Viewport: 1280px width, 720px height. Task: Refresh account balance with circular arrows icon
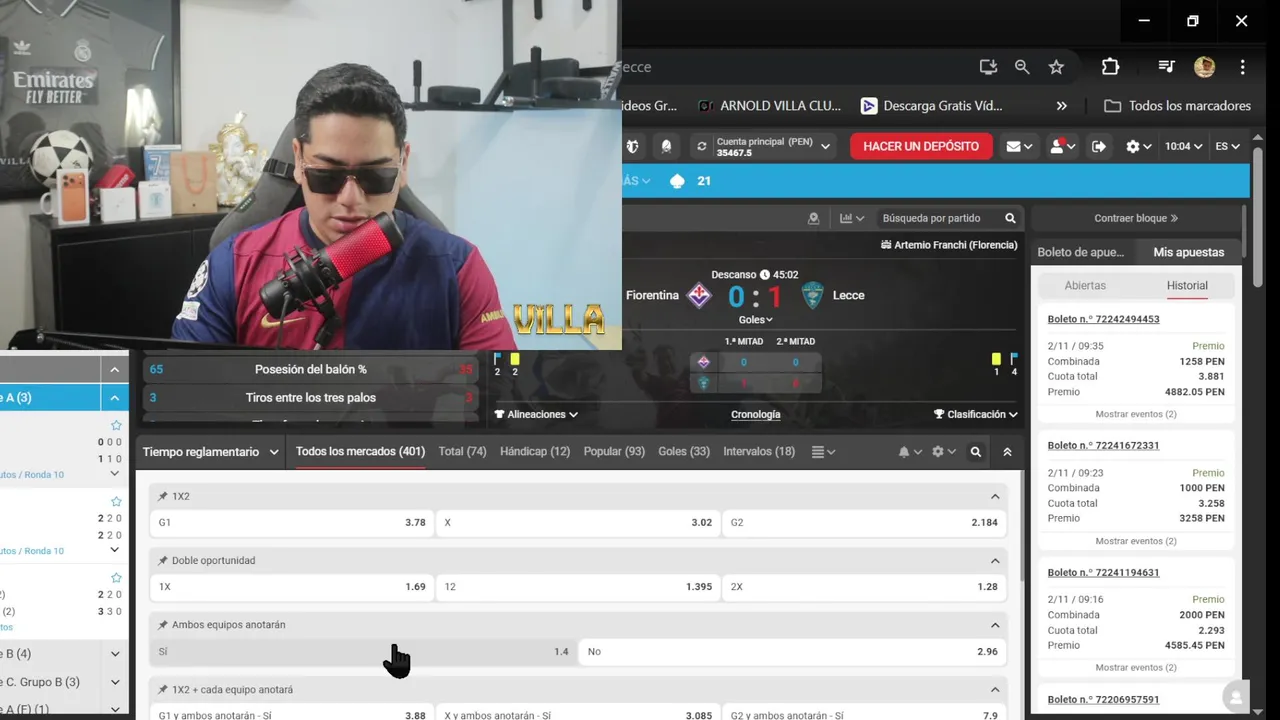coord(702,146)
